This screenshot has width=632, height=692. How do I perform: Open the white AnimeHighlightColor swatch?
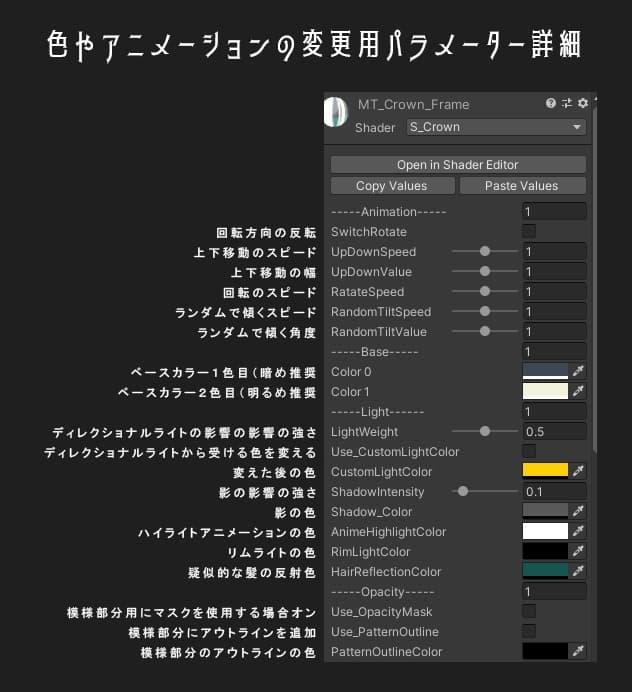[x=545, y=531]
